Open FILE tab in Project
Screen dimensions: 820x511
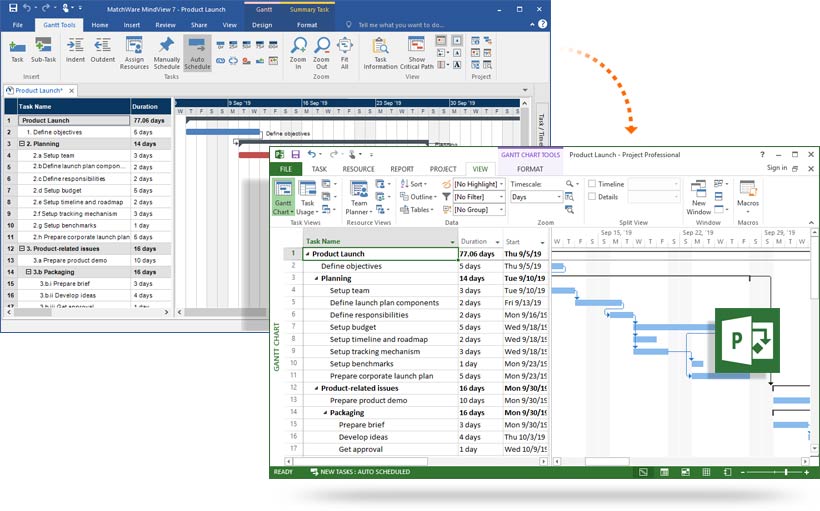tap(286, 169)
